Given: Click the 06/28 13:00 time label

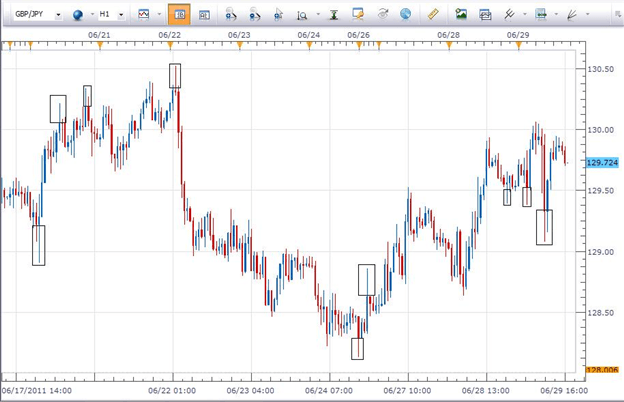Looking at the screenshot, I should pos(486,390).
